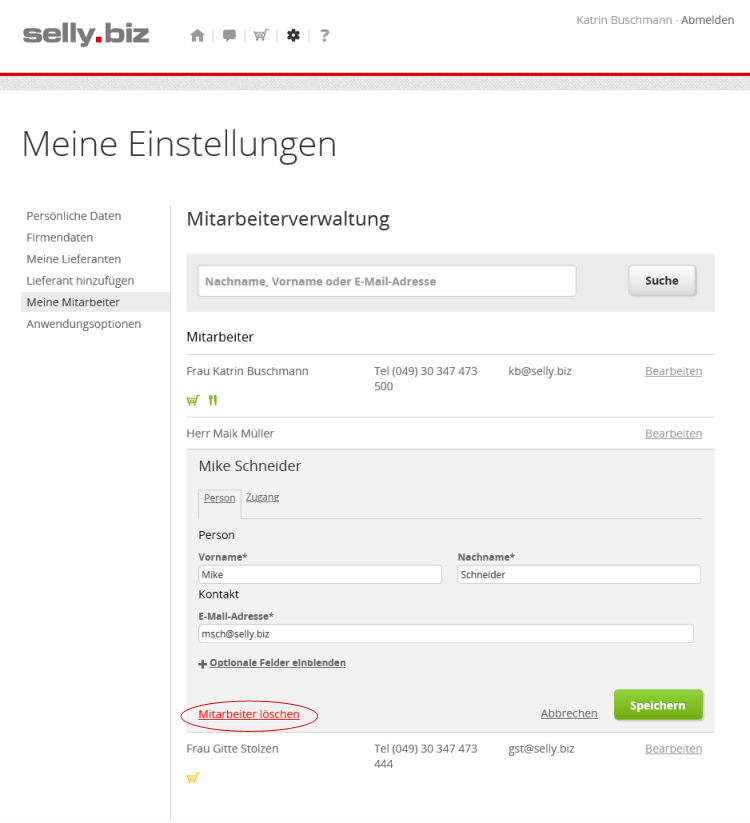This screenshot has height=823, width=750.
Task: Click the settings gear icon
Action: point(293,36)
